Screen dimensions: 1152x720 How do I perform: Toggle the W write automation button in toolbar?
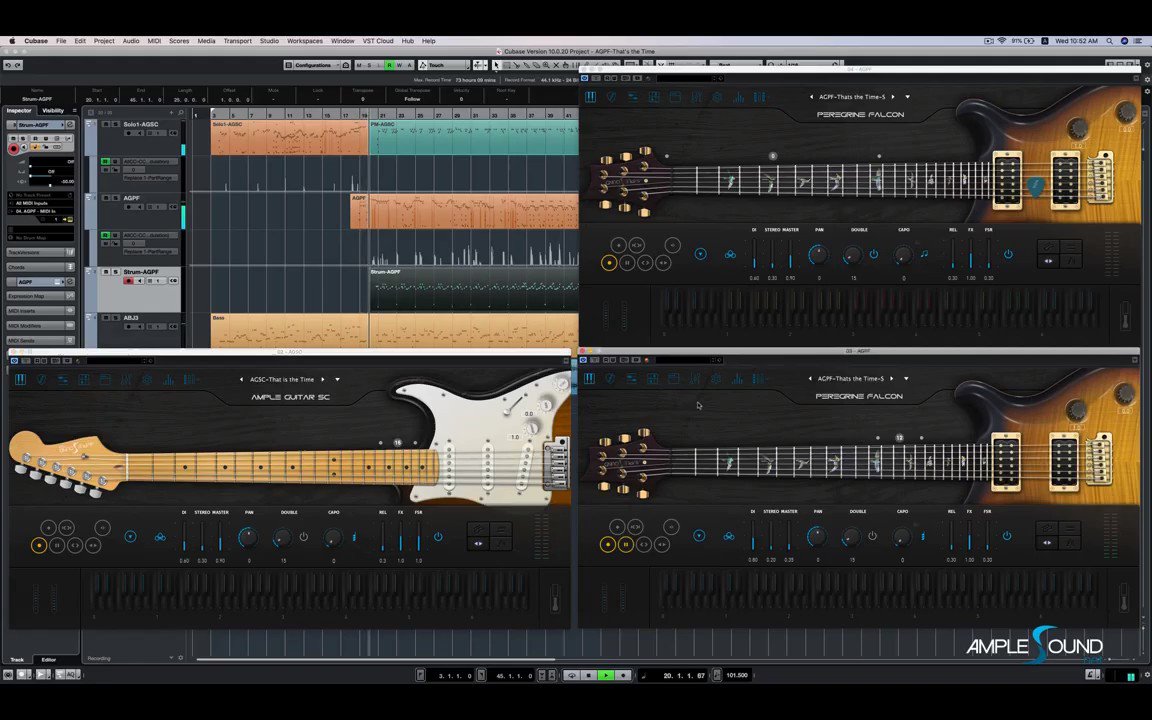point(400,65)
